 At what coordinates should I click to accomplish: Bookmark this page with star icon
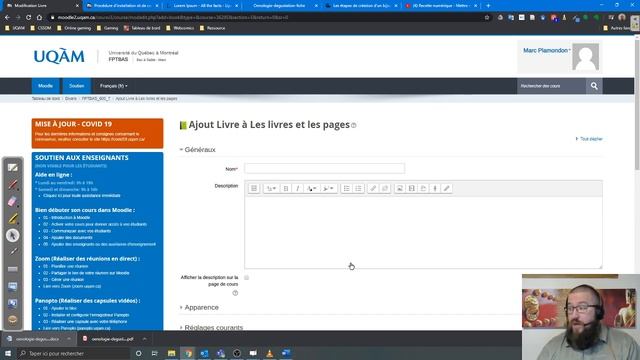coord(487,18)
